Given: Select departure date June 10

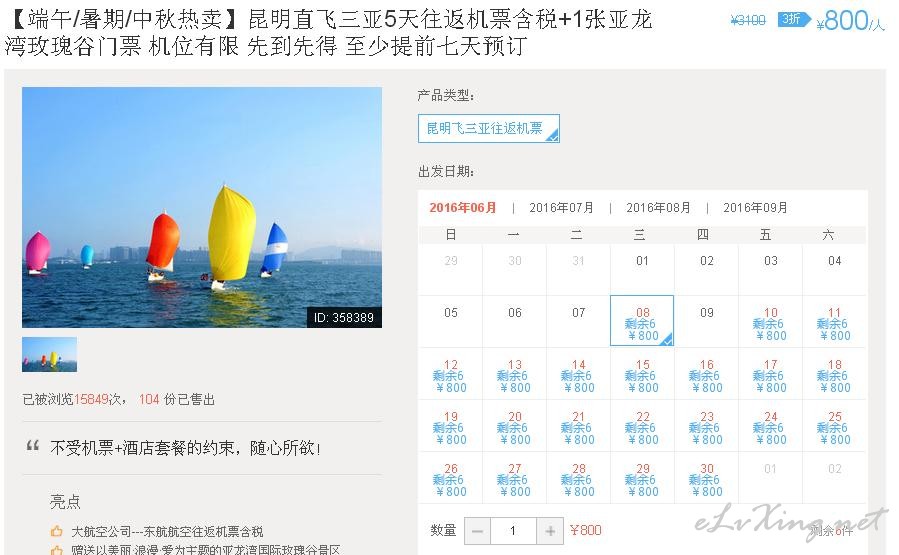Looking at the screenshot, I should (x=770, y=323).
